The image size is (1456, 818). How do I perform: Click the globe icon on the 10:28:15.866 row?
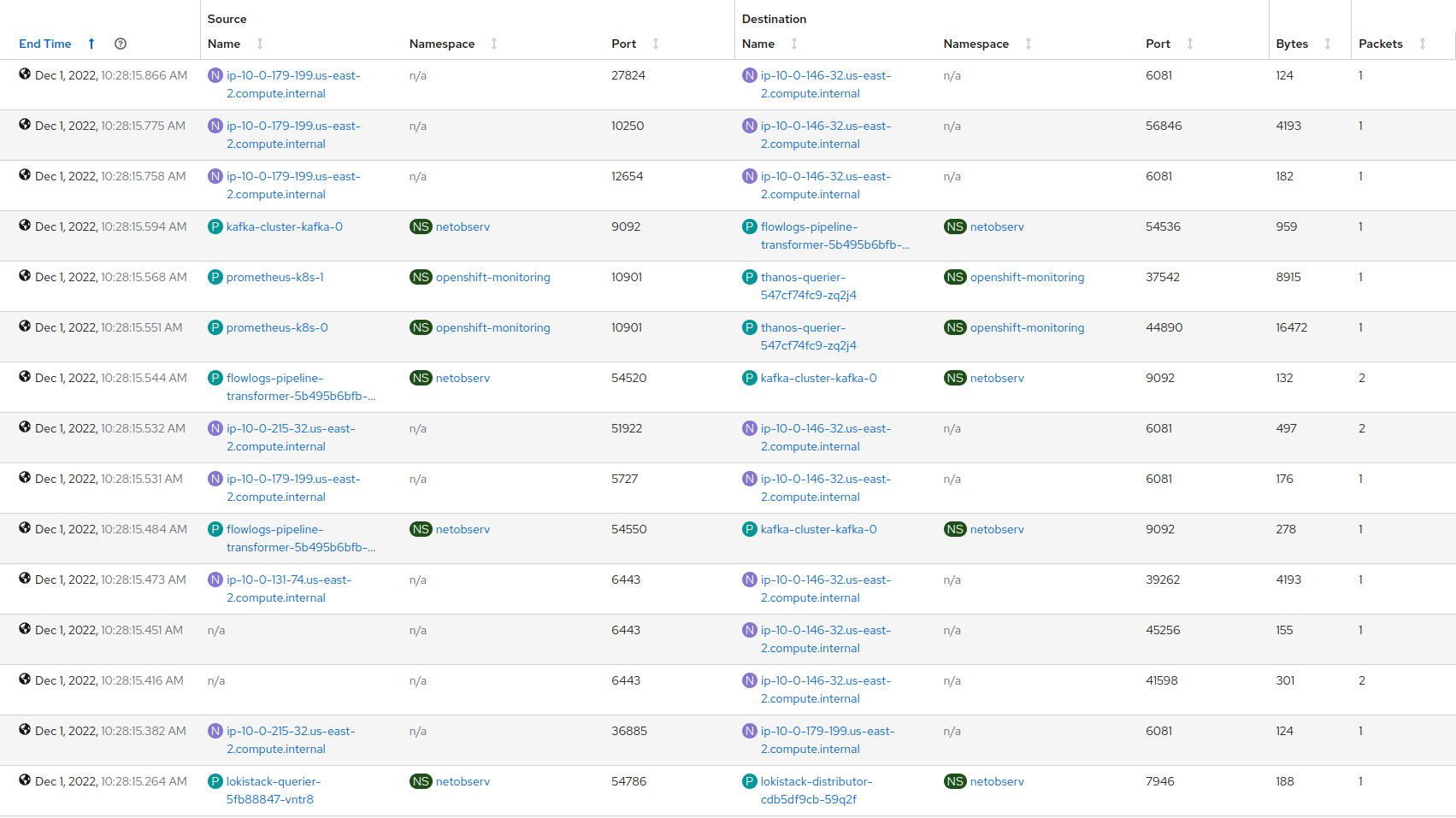pos(25,74)
